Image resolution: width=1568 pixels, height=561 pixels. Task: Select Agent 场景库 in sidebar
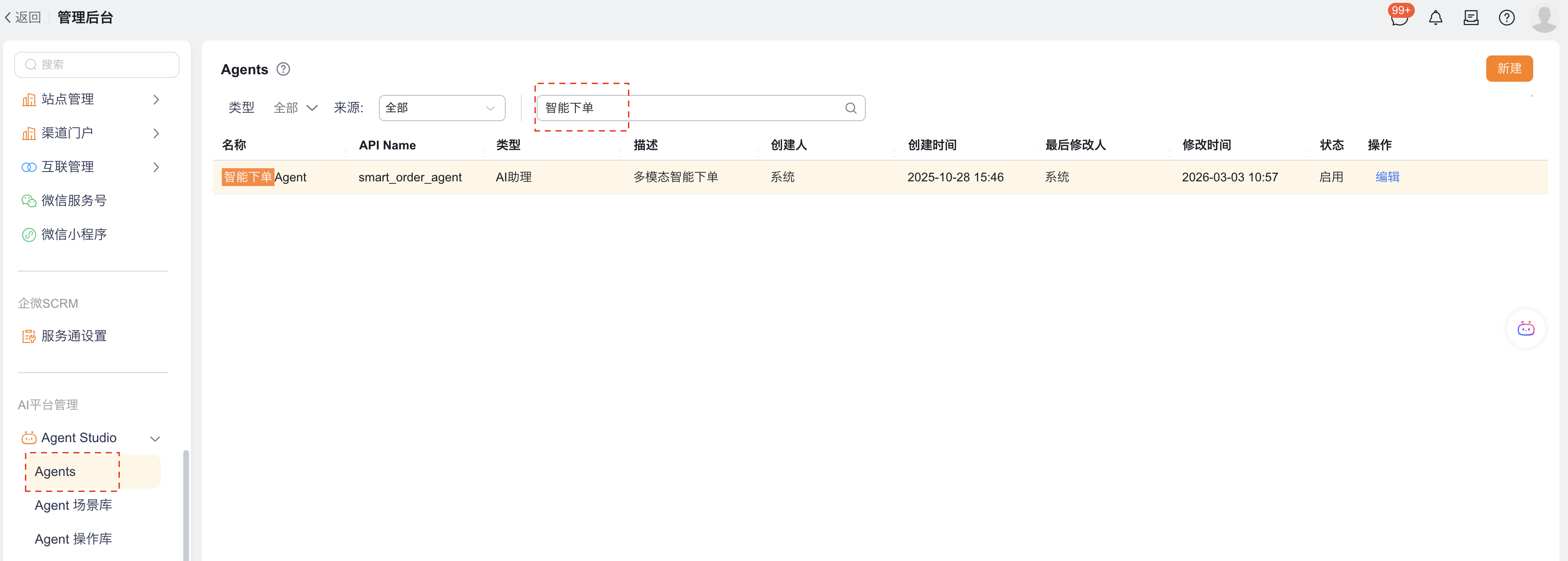pyautogui.click(x=73, y=506)
